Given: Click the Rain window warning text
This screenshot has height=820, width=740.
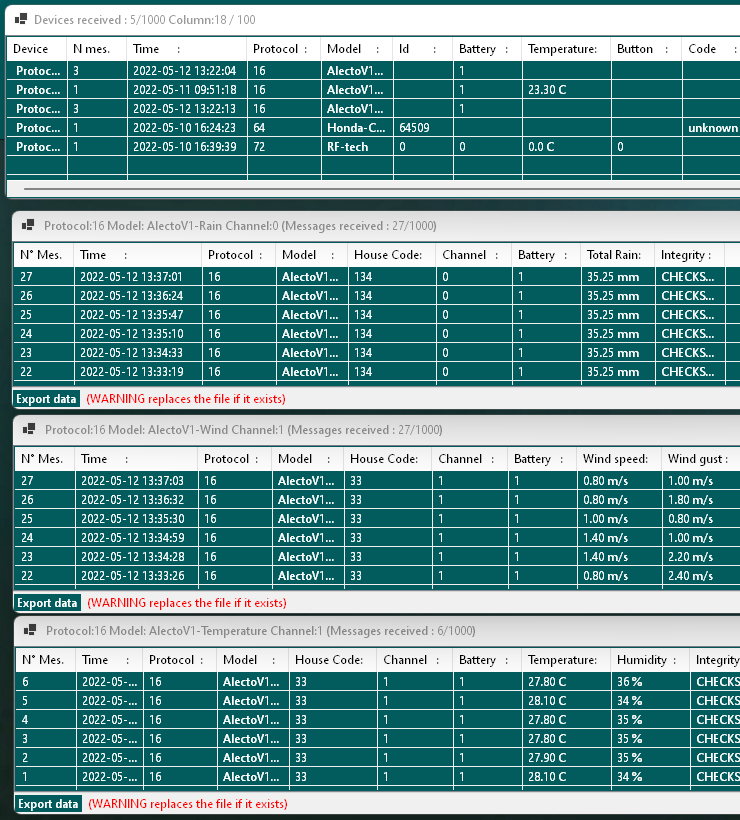Looking at the screenshot, I should pyautogui.click(x=186, y=399).
